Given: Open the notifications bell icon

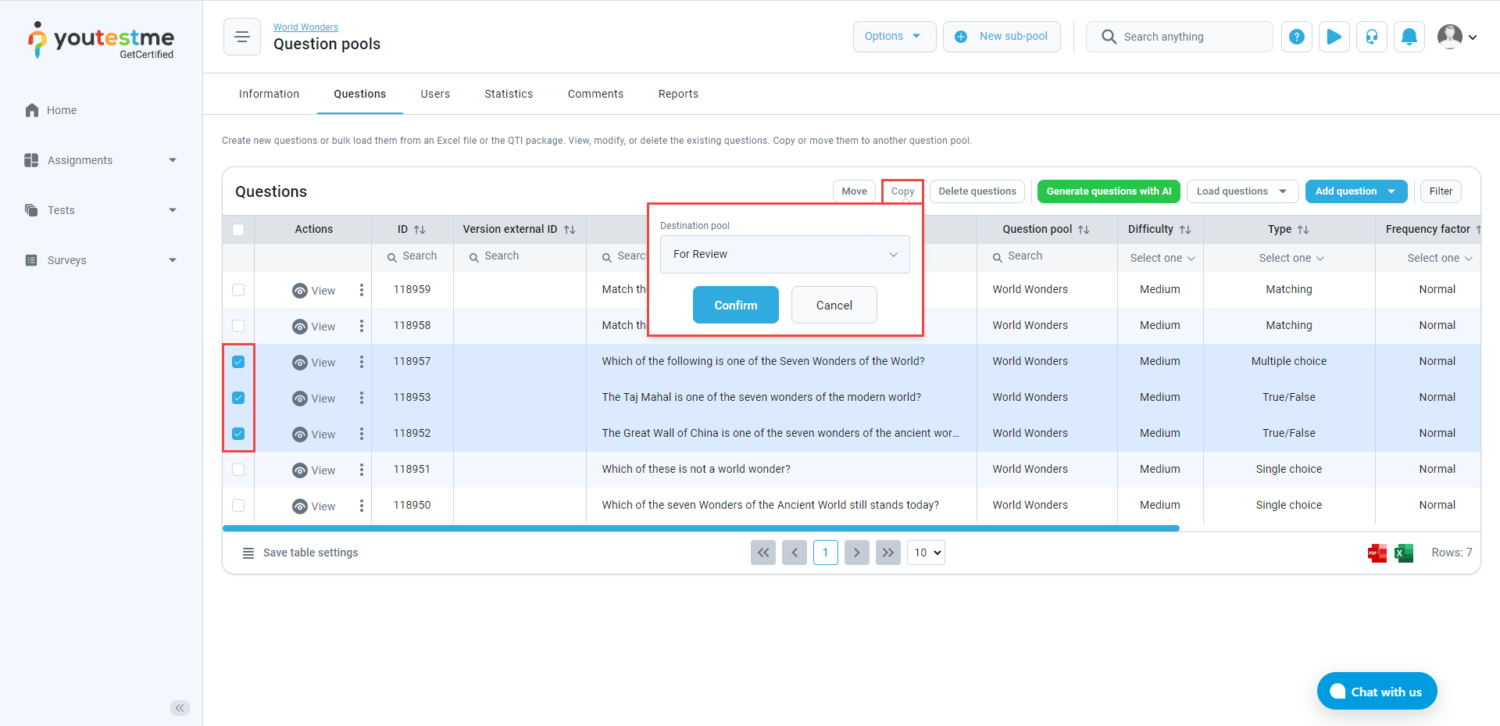Looking at the screenshot, I should click(x=1409, y=37).
